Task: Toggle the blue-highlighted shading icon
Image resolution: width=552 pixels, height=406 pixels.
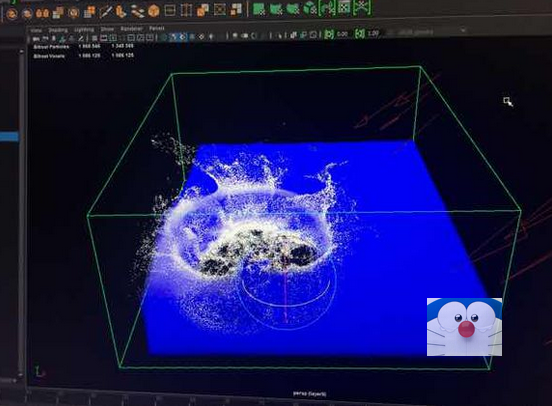Action: tap(174, 37)
